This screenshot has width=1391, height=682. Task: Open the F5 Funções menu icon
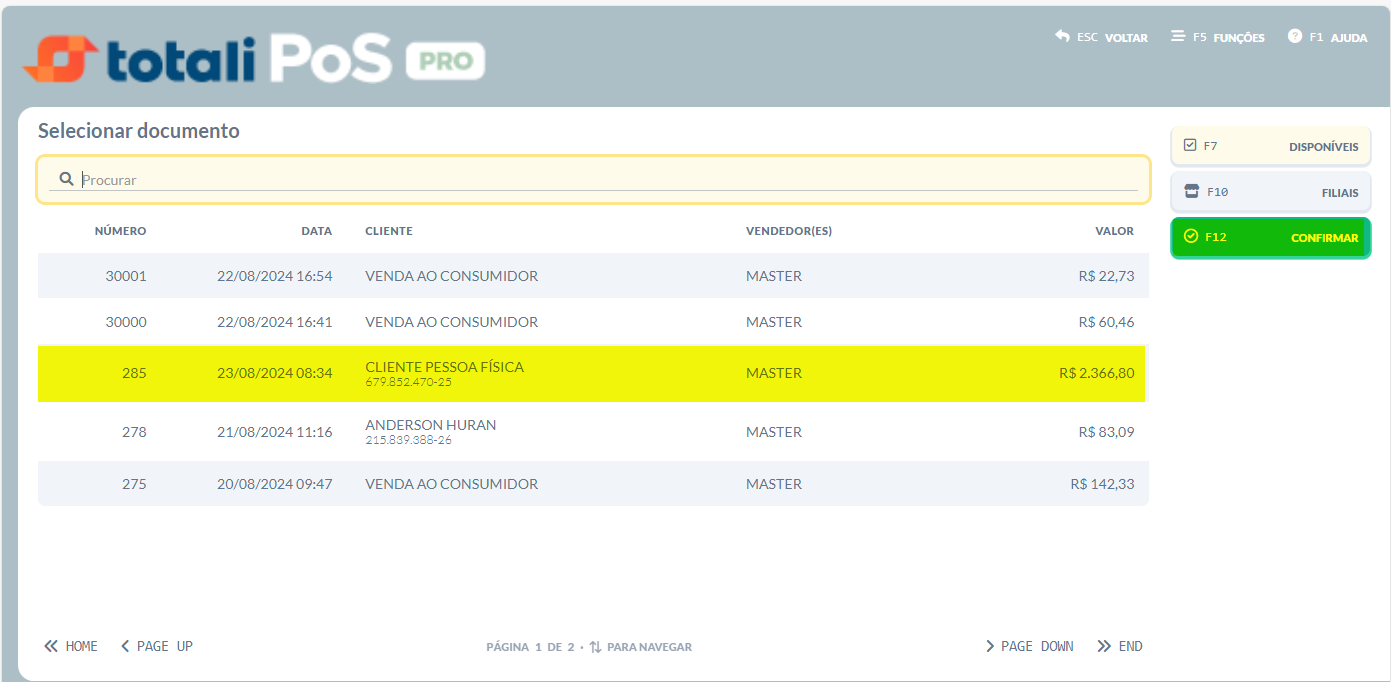(x=1178, y=36)
